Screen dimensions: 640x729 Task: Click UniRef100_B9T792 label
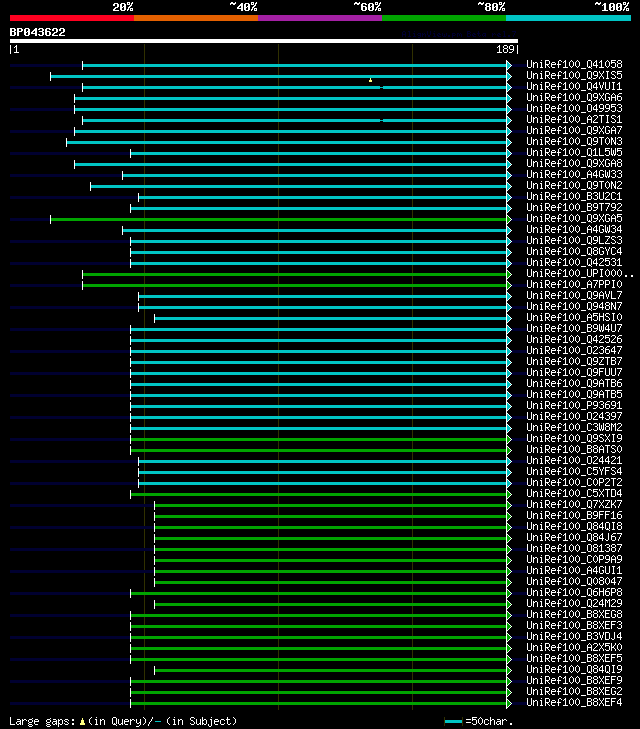coord(574,207)
